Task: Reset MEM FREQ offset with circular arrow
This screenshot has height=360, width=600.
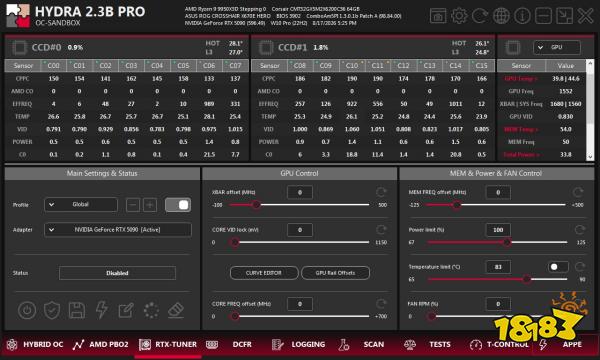Action: point(578,192)
